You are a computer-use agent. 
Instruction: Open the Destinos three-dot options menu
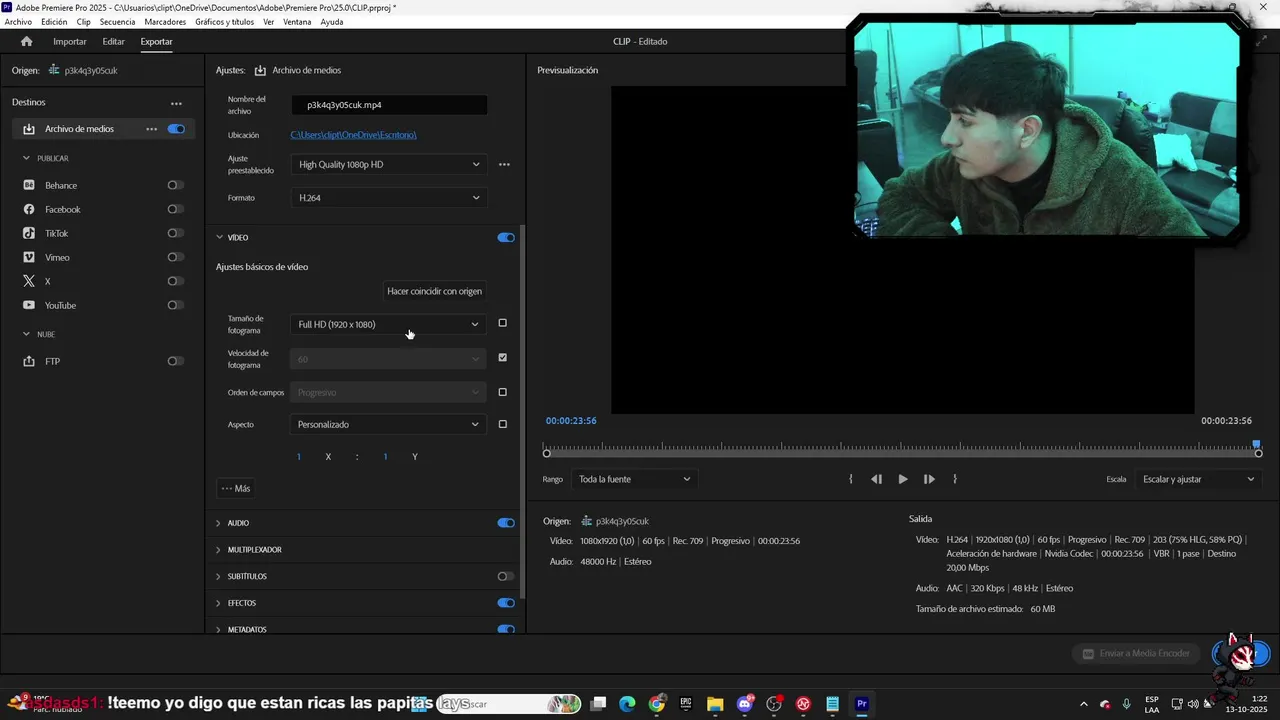click(x=176, y=103)
